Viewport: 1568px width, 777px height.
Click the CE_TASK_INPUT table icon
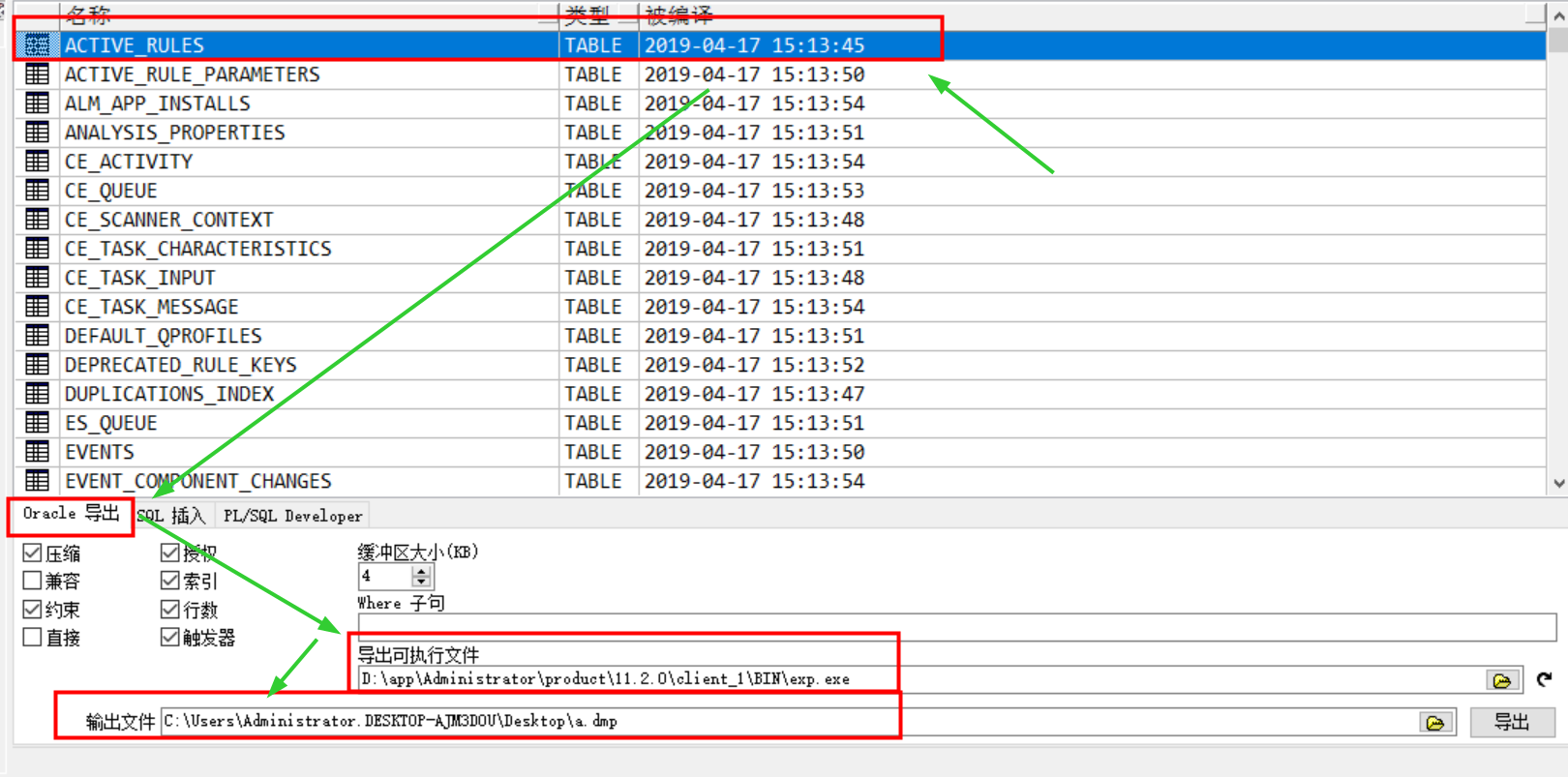coord(37,277)
